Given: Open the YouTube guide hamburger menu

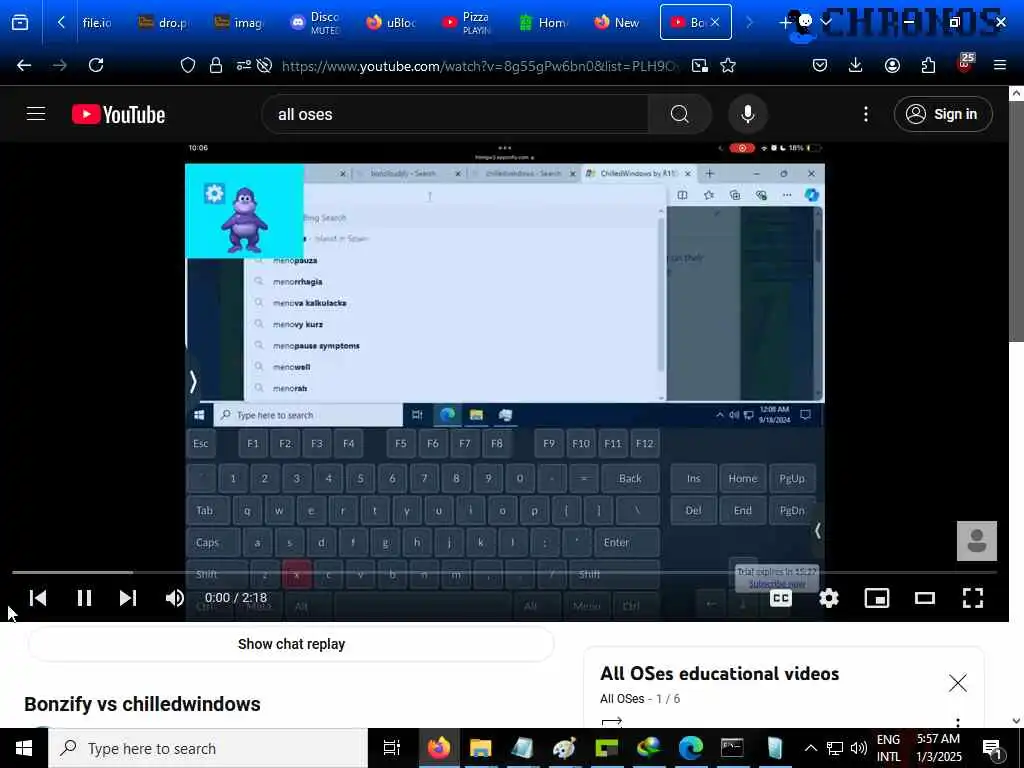Looking at the screenshot, I should point(36,114).
